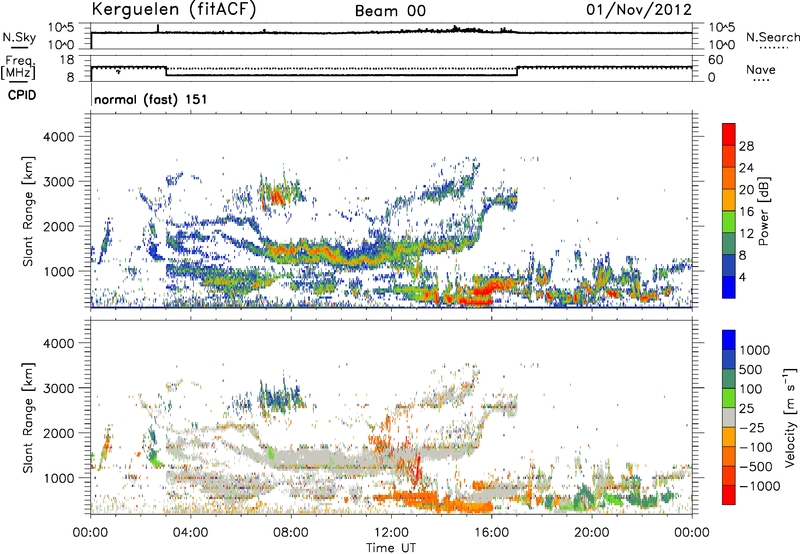Click the '4' tick on power colorbar

pos(742,278)
